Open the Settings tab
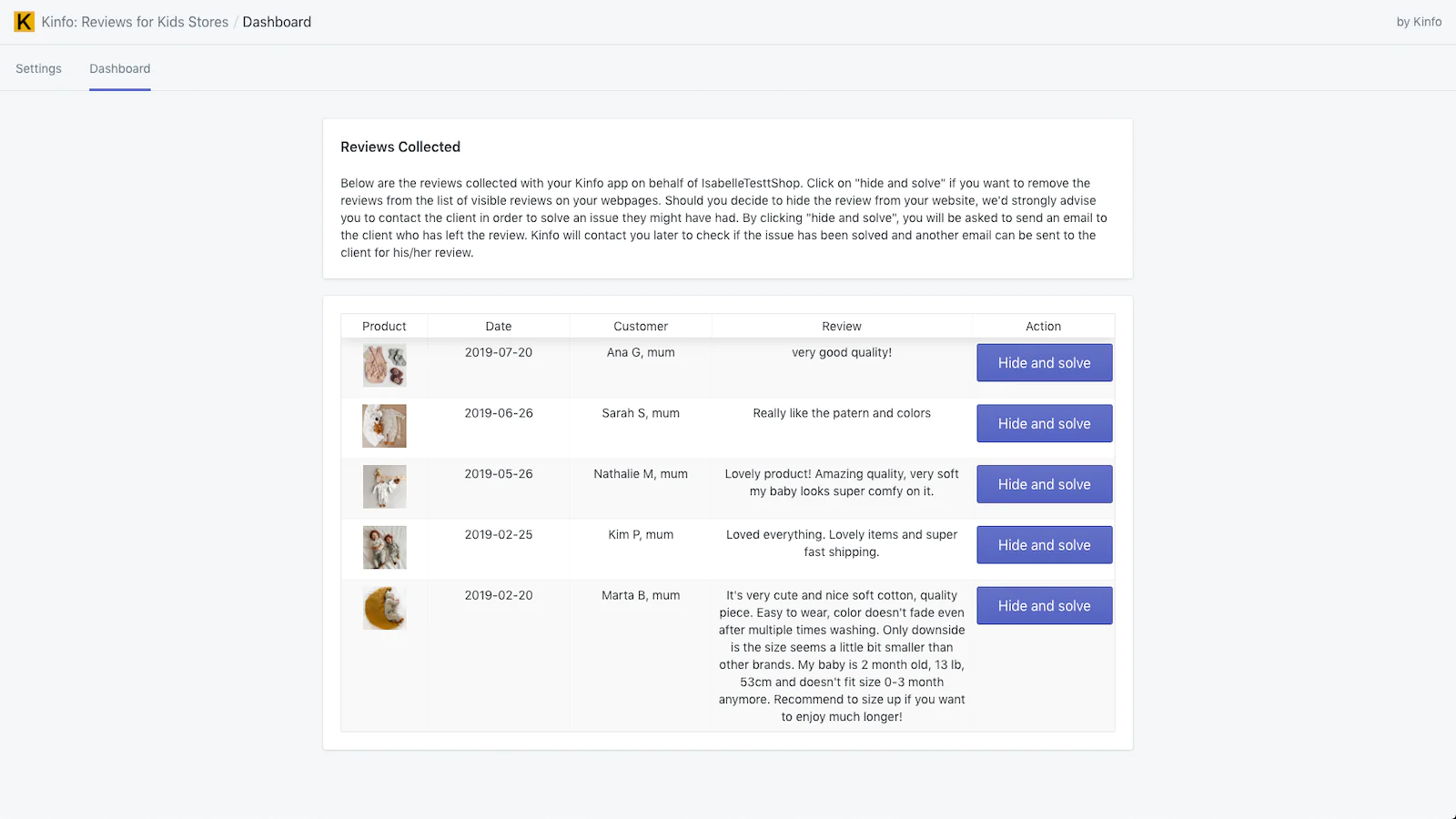 38,68
